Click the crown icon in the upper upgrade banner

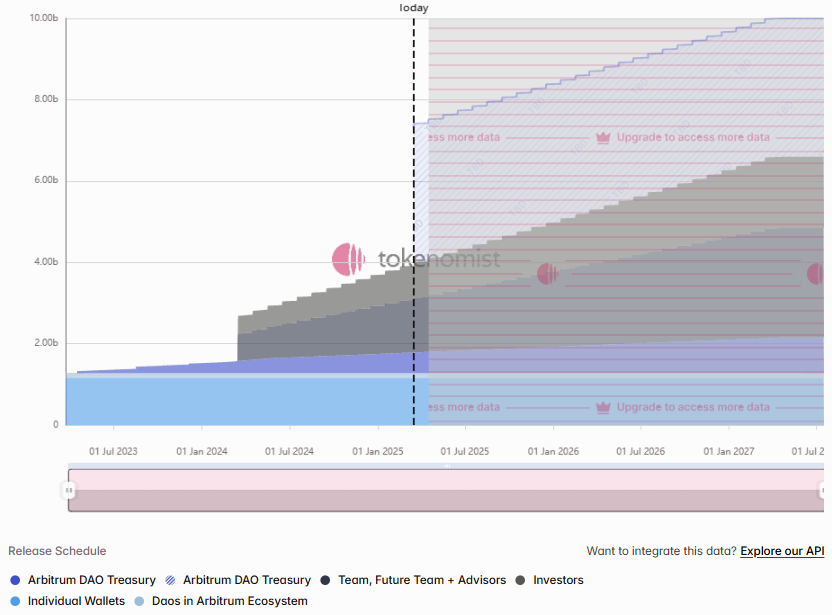(x=603, y=137)
